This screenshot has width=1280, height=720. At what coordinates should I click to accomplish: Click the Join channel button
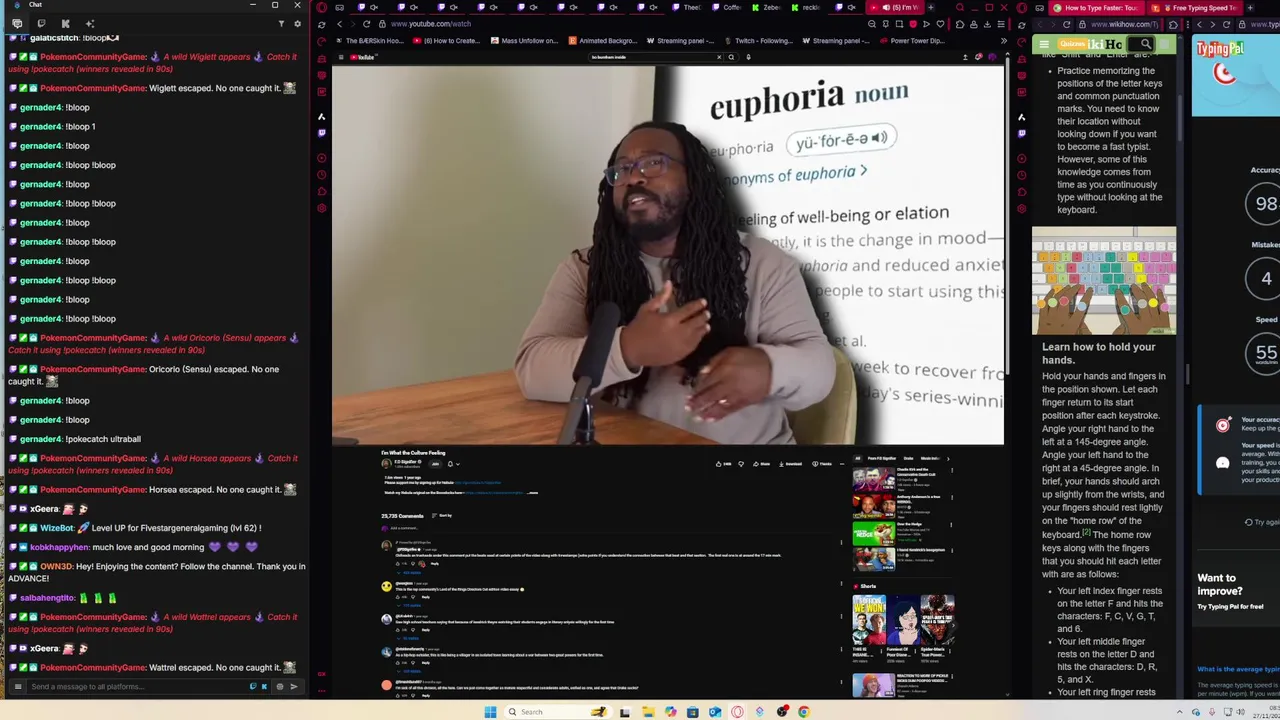435,464
